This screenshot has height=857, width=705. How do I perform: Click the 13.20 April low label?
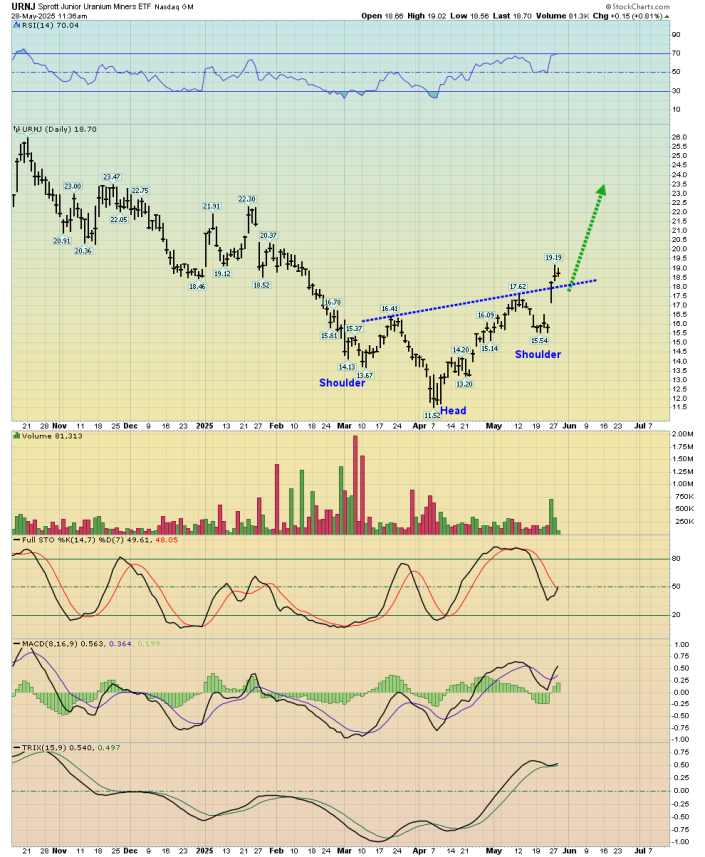click(464, 384)
